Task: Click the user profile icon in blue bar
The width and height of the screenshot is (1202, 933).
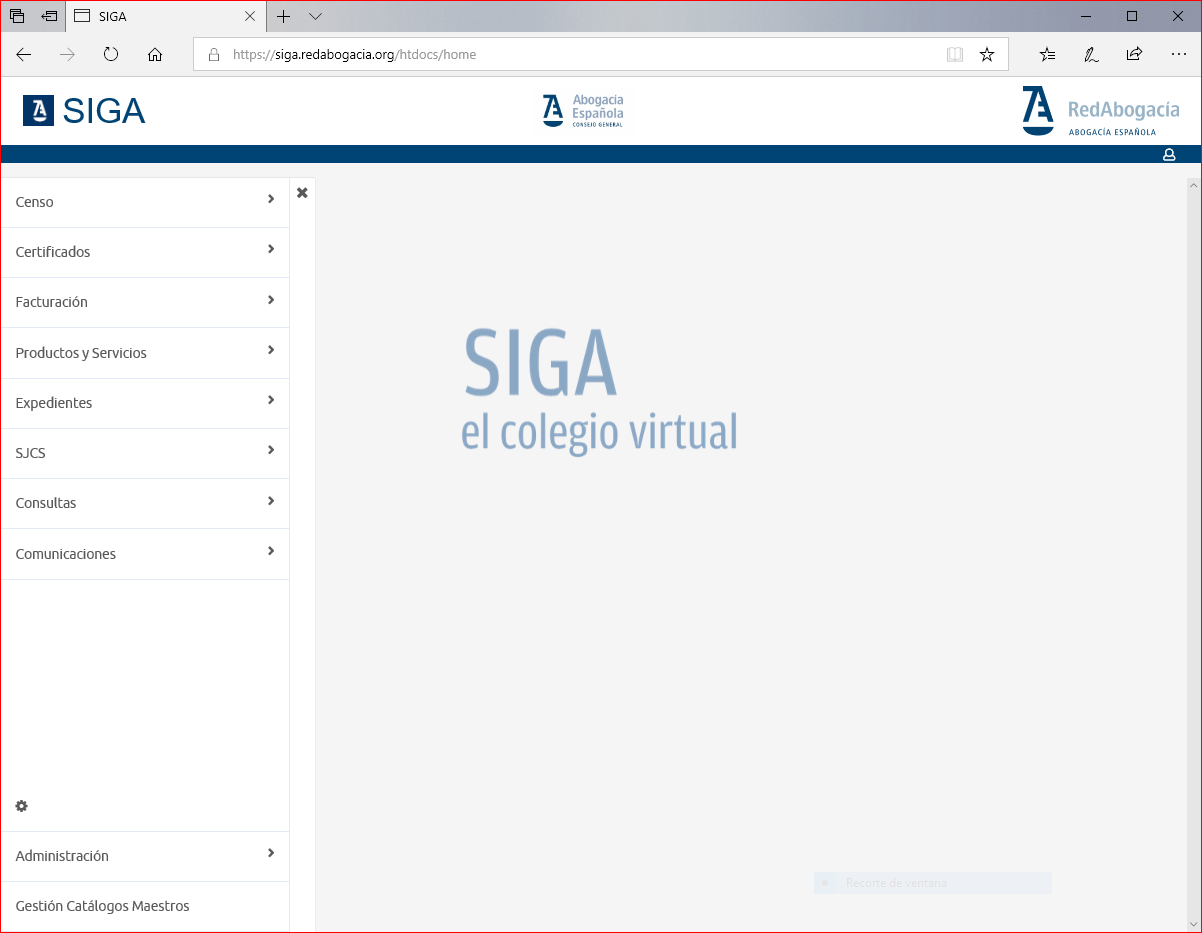Action: tap(1168, 155)
